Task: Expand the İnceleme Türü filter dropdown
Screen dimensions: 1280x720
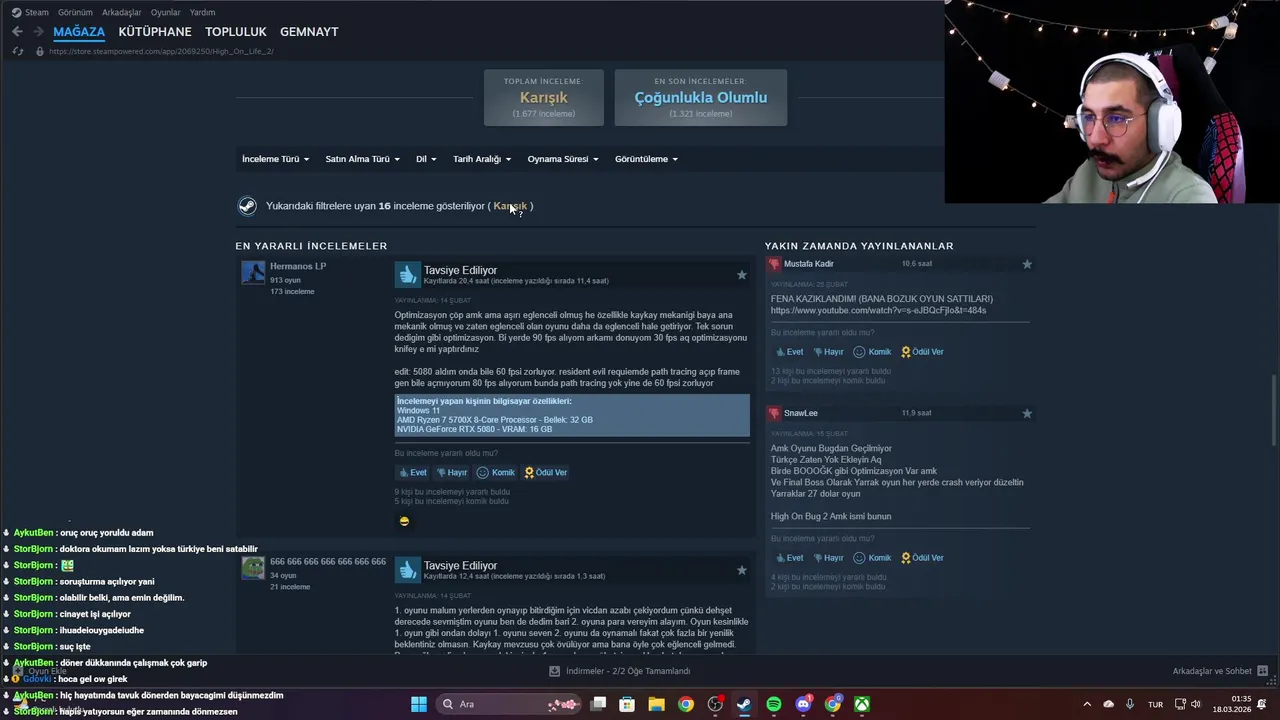Action: (x=275, y=159)
